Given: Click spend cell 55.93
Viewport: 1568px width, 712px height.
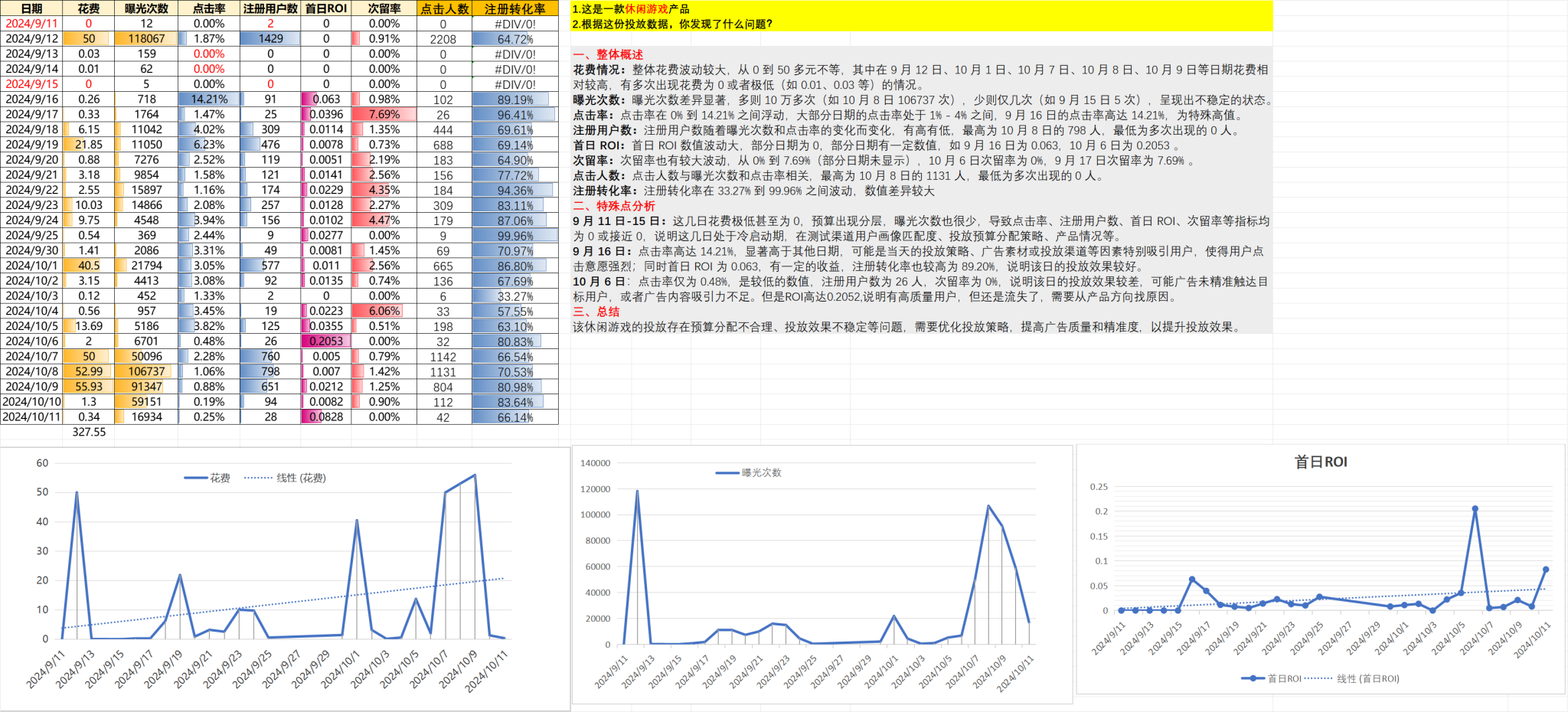Looking at the screenshot, I should click(x=89, y=387).
